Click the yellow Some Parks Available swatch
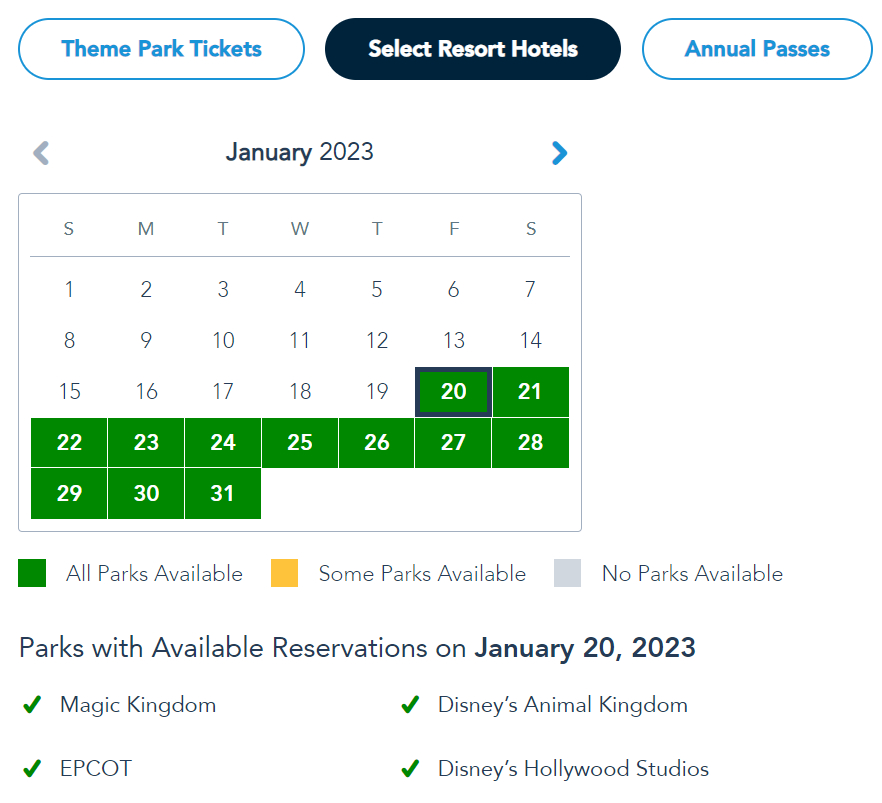Viewport: 882px width, 803px height. point(284,574)
